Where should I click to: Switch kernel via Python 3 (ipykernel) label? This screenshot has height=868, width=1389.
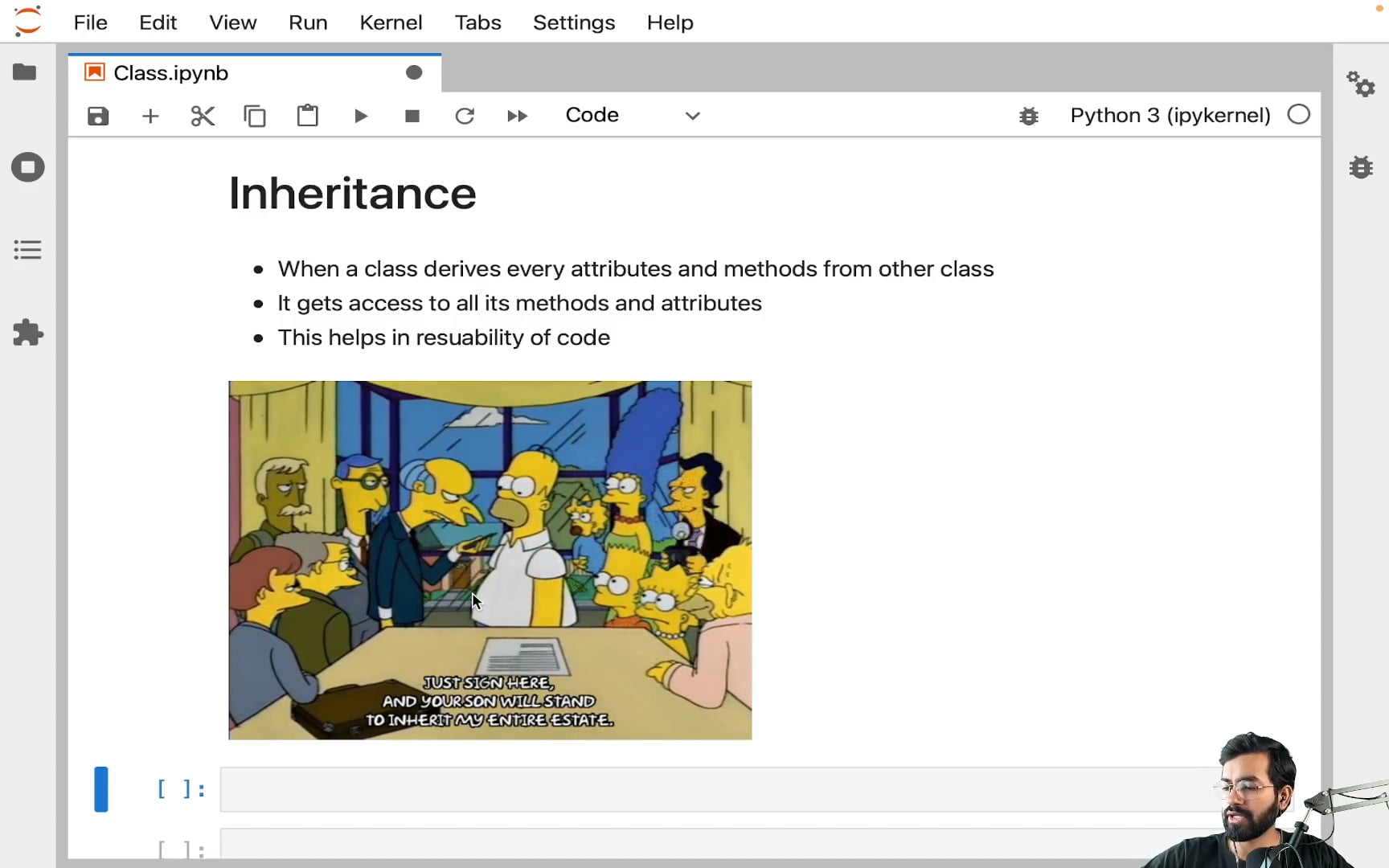pyautogui.click(x=1170, y=115)
